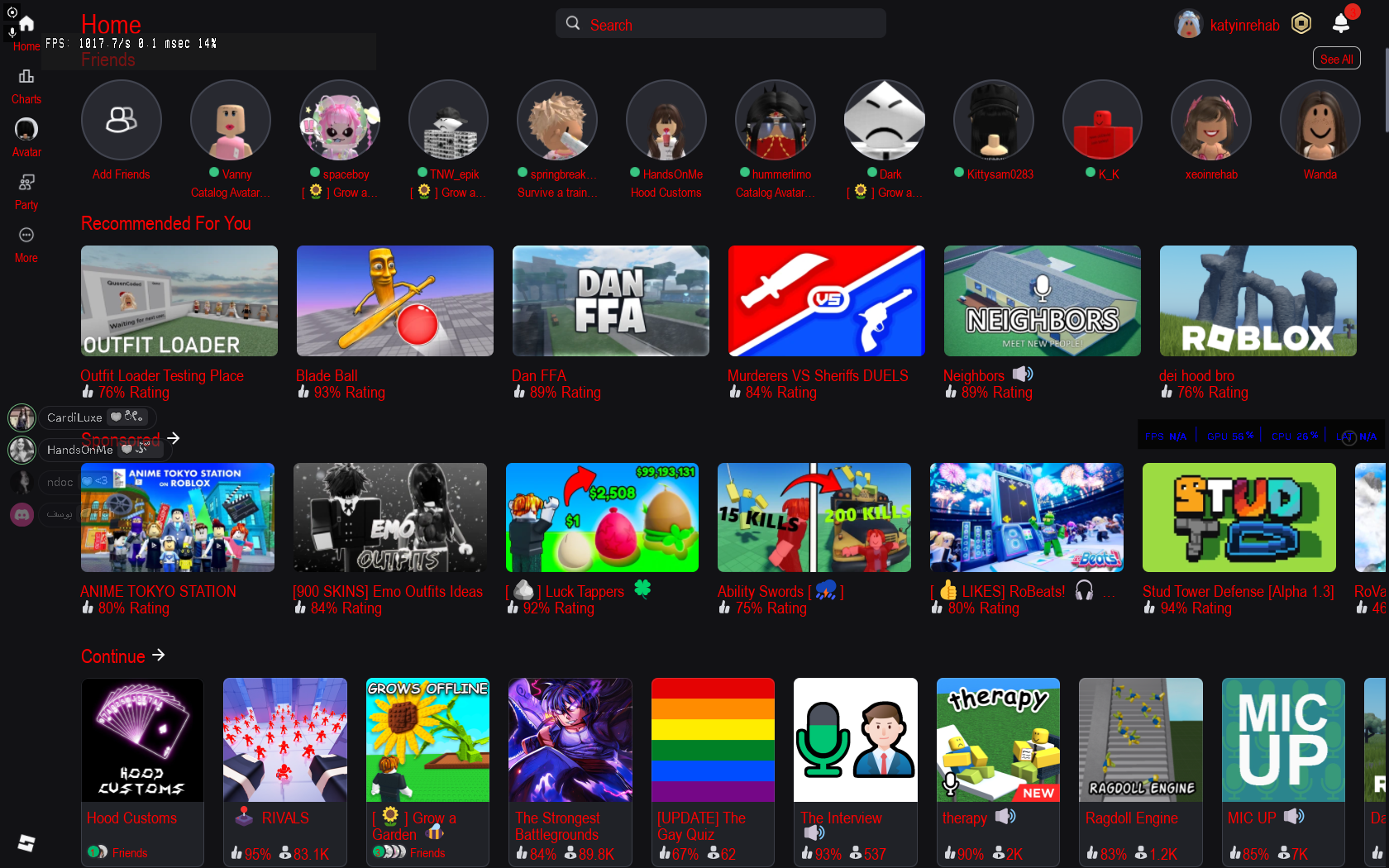Open Emo Outfits Ideas thumbnail

[x=390, y=517]
